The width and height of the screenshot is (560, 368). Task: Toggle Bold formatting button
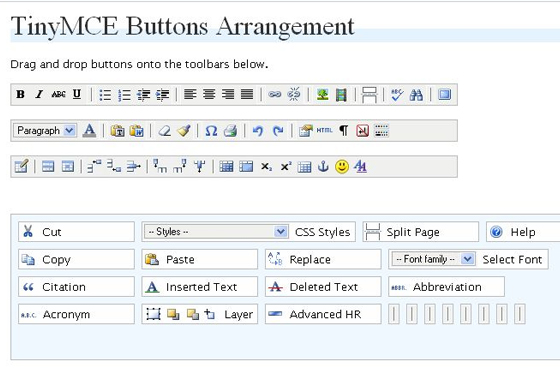[20, 94]
